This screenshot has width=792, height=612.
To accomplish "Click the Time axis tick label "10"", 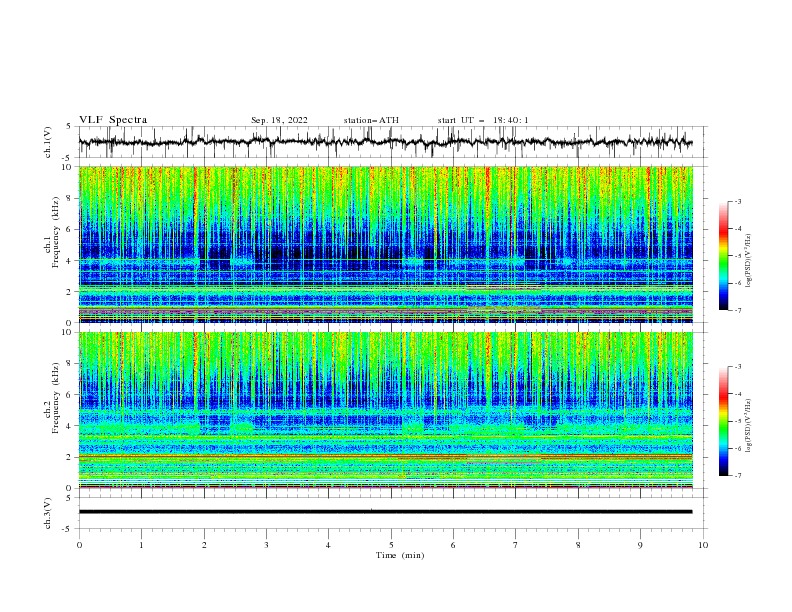I will point(703,545).
